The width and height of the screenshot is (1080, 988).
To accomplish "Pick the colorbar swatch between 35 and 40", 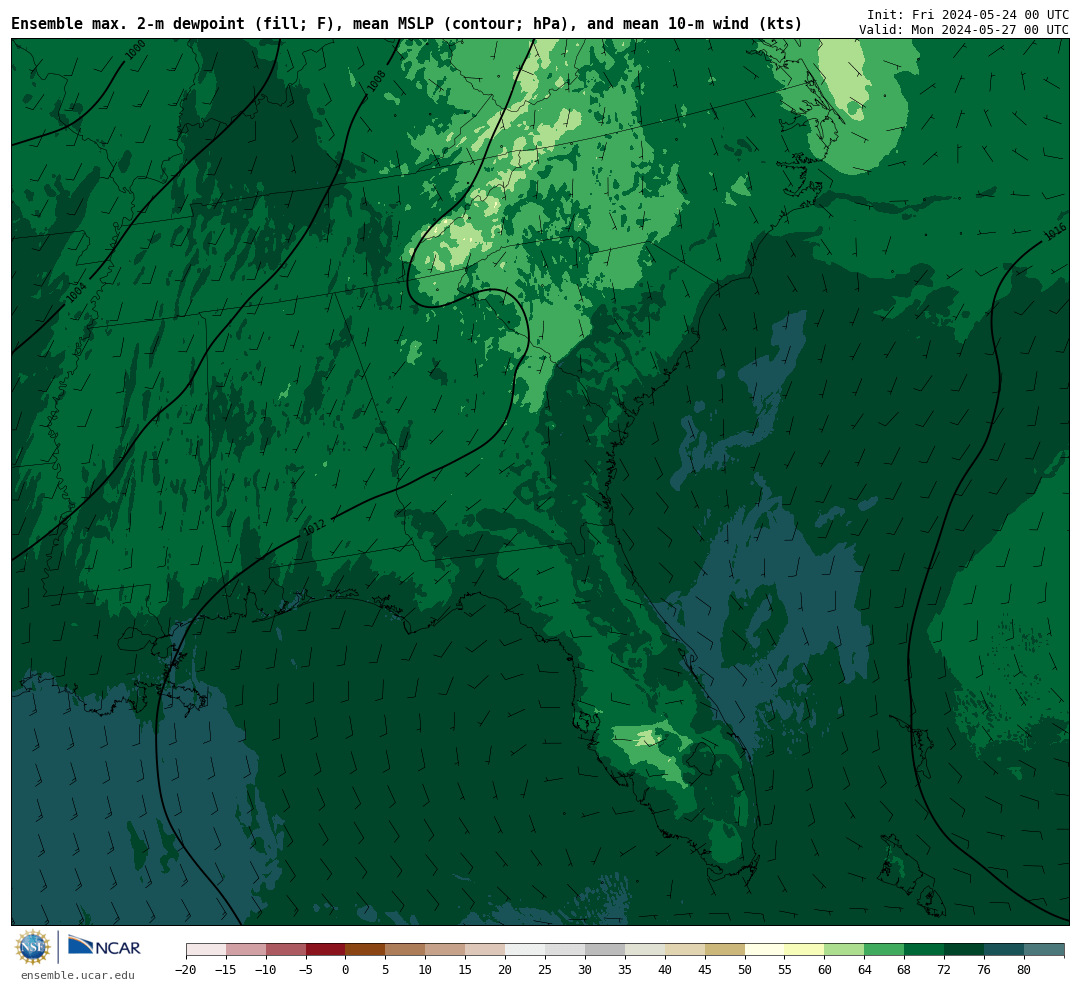I will click(645, 950).
